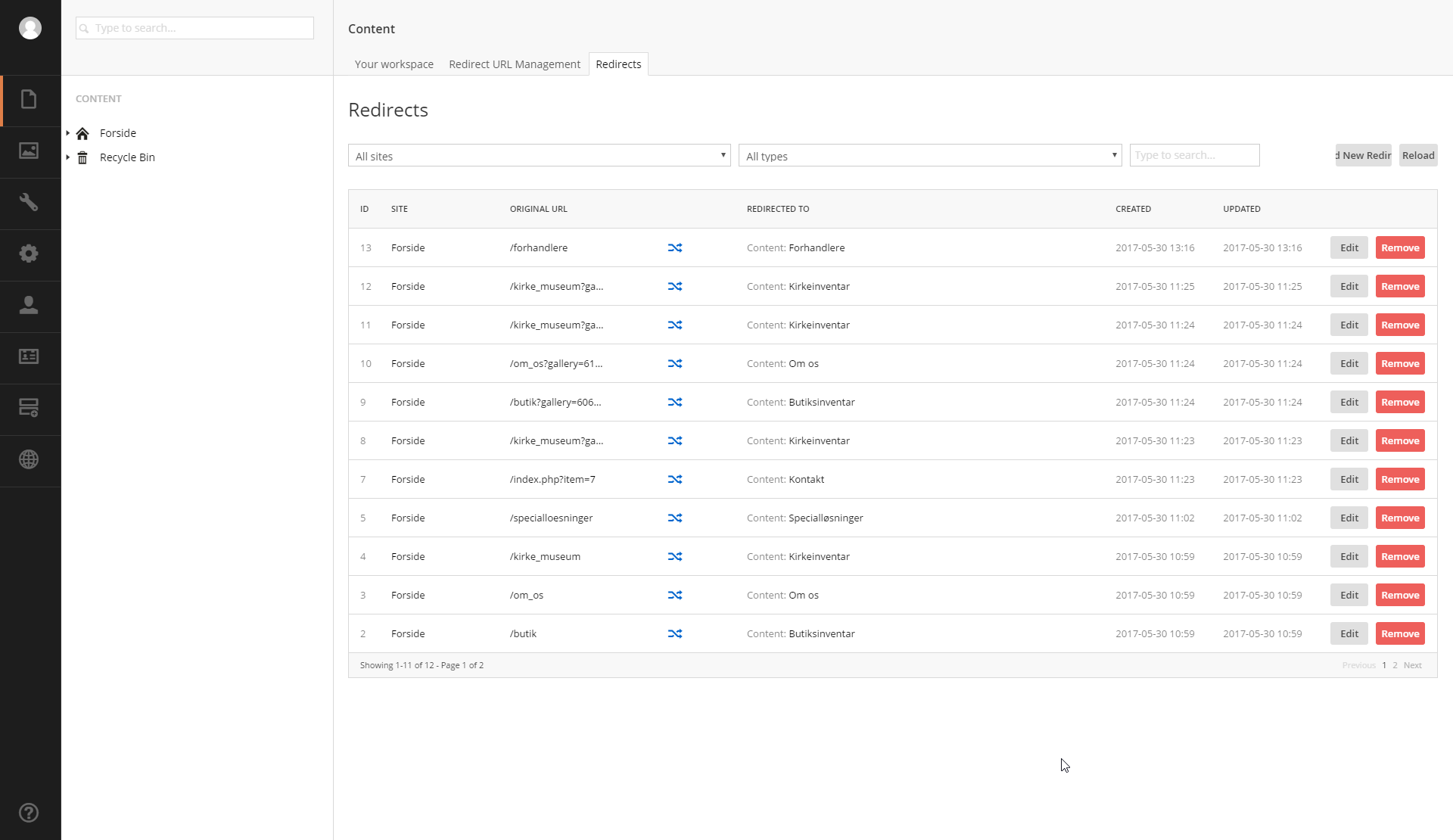
Task: Click 'Content: Kontakt' redirected-to cell
Action: click(786, 479)
